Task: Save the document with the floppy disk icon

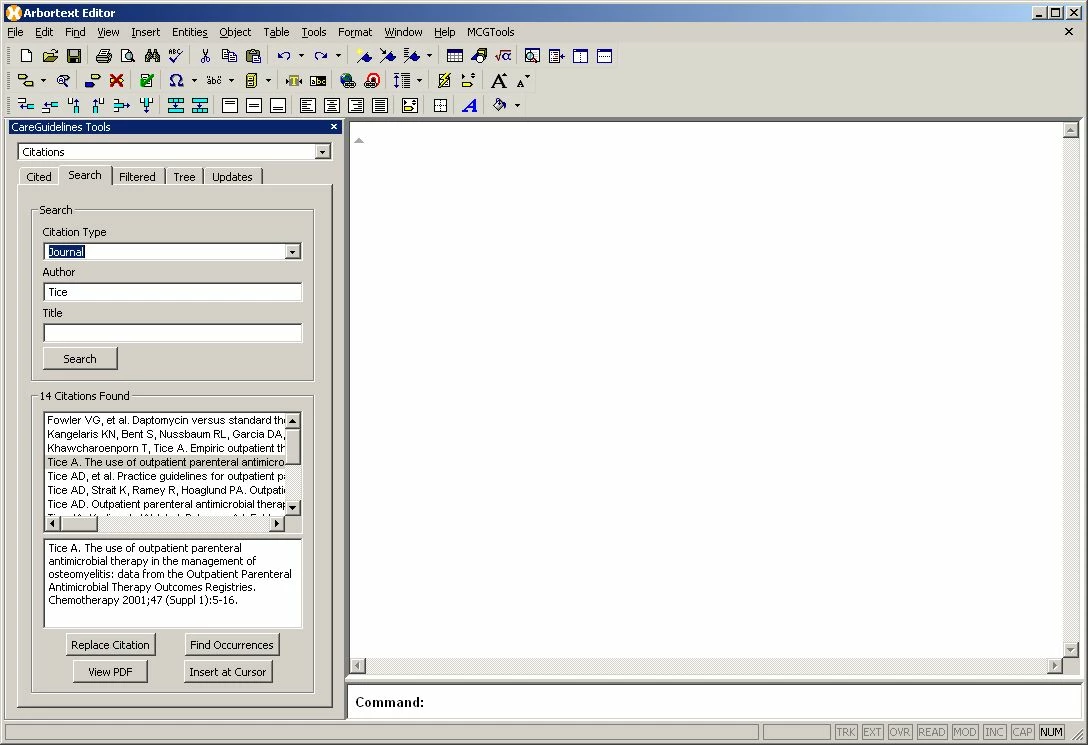Action: tap(74, 56)
